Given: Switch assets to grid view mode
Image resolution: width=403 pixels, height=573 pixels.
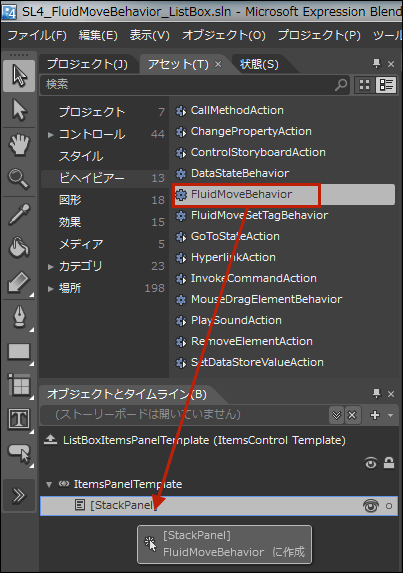Looking at the screenshot, I should [x=364, y=85].
